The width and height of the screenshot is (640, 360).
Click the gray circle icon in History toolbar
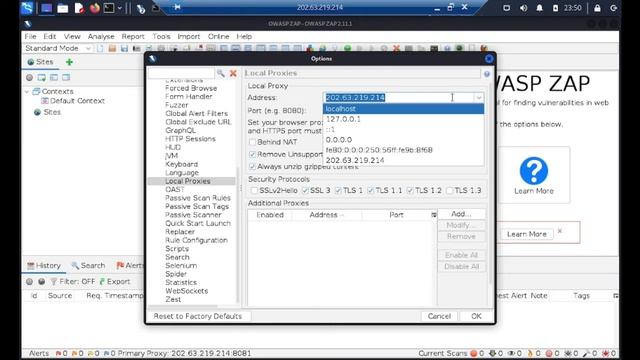point(29,282)
